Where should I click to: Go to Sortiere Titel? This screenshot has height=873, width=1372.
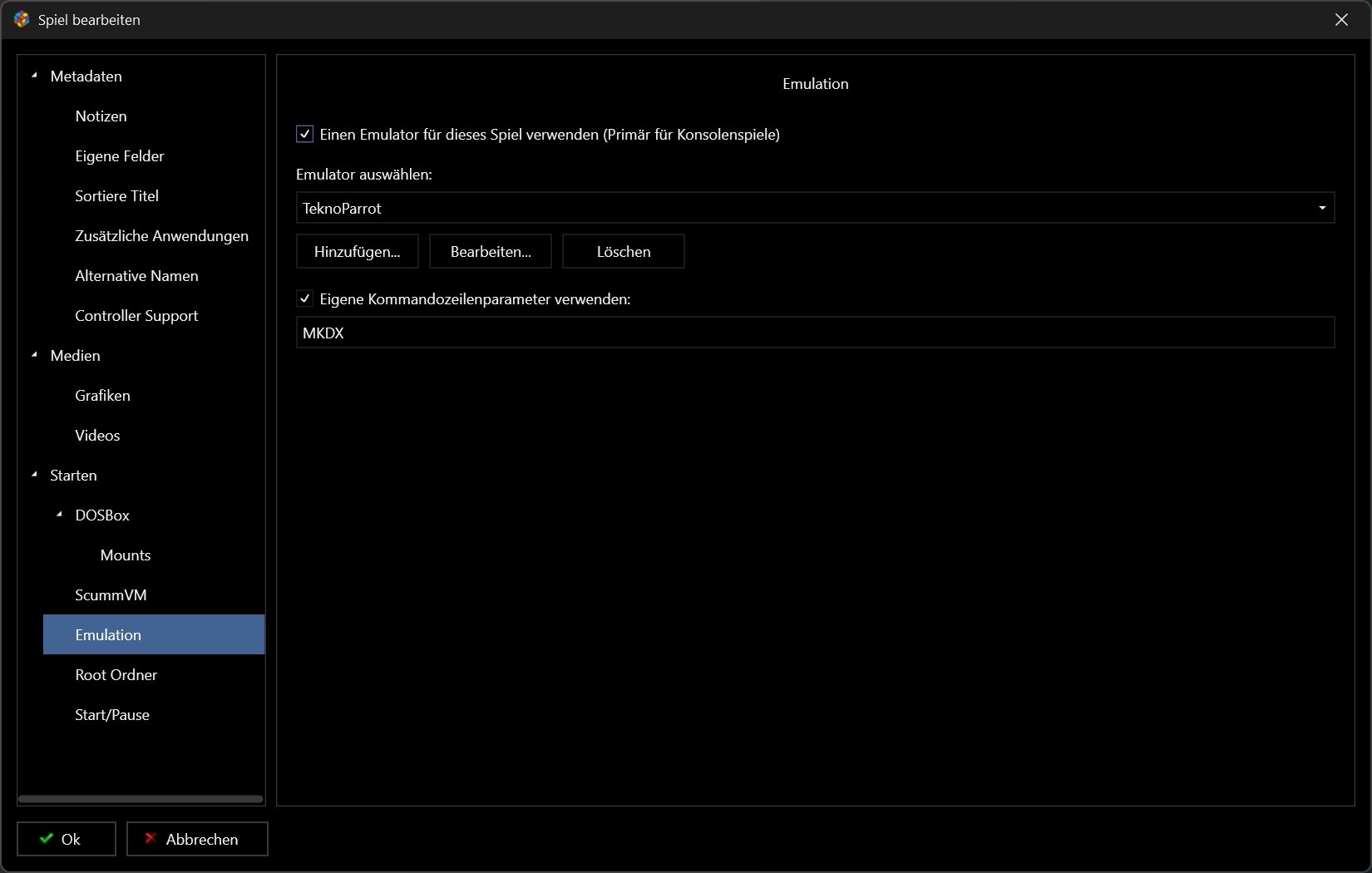pyautogui.click(x=116, y=195)
